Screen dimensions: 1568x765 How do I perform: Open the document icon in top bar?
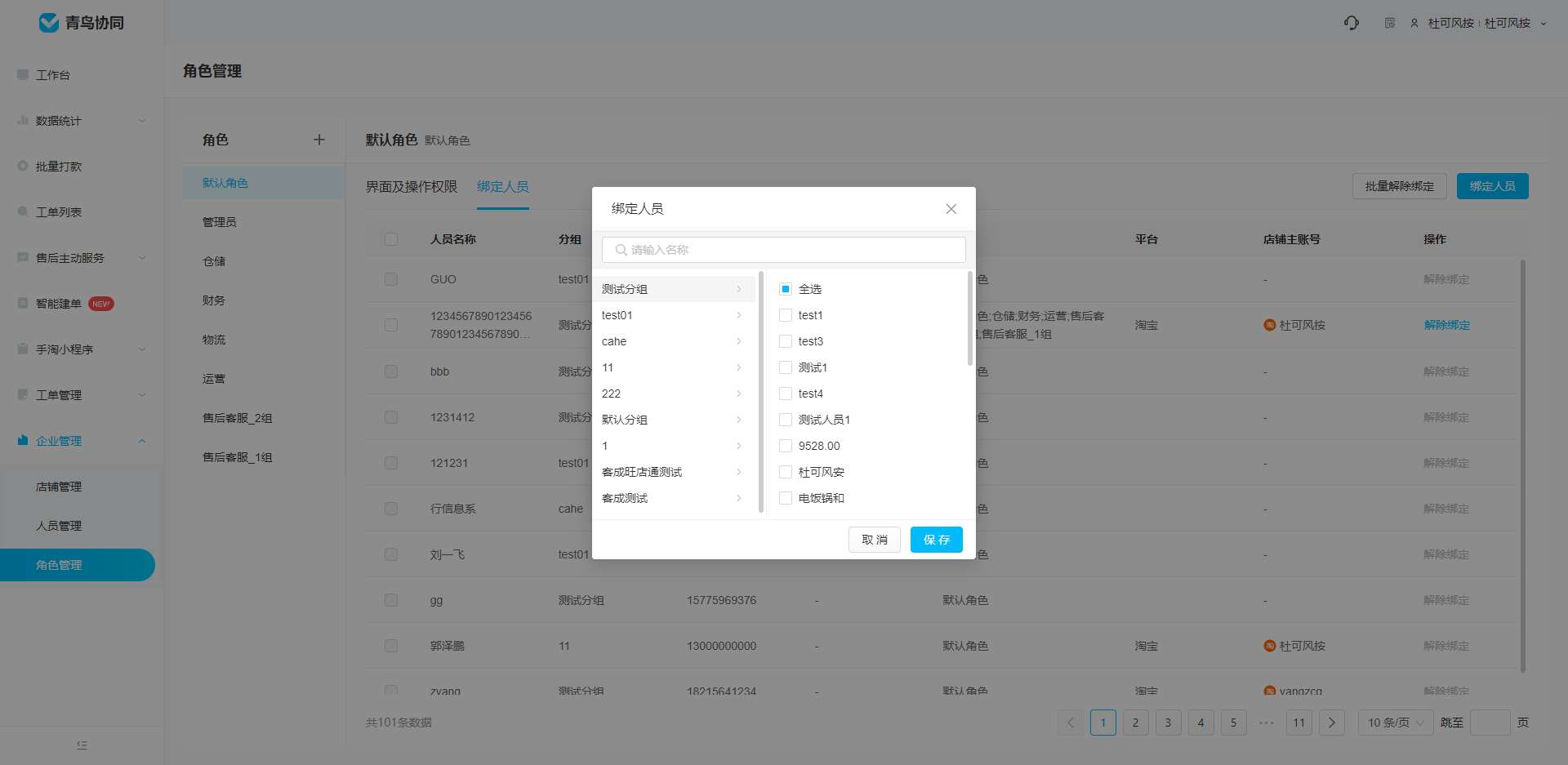point(1390,23)
